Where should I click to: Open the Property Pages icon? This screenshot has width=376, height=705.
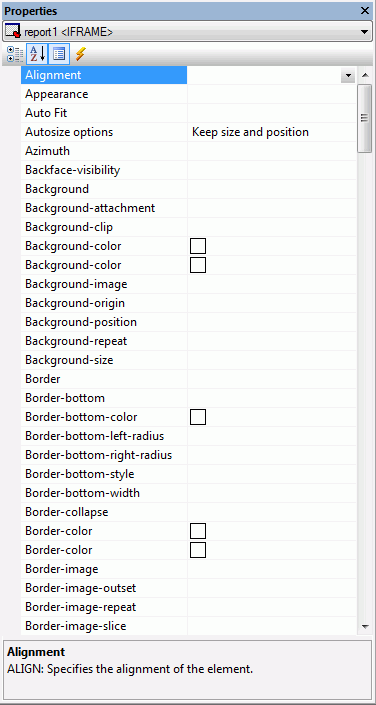click(x=59, y=54)
